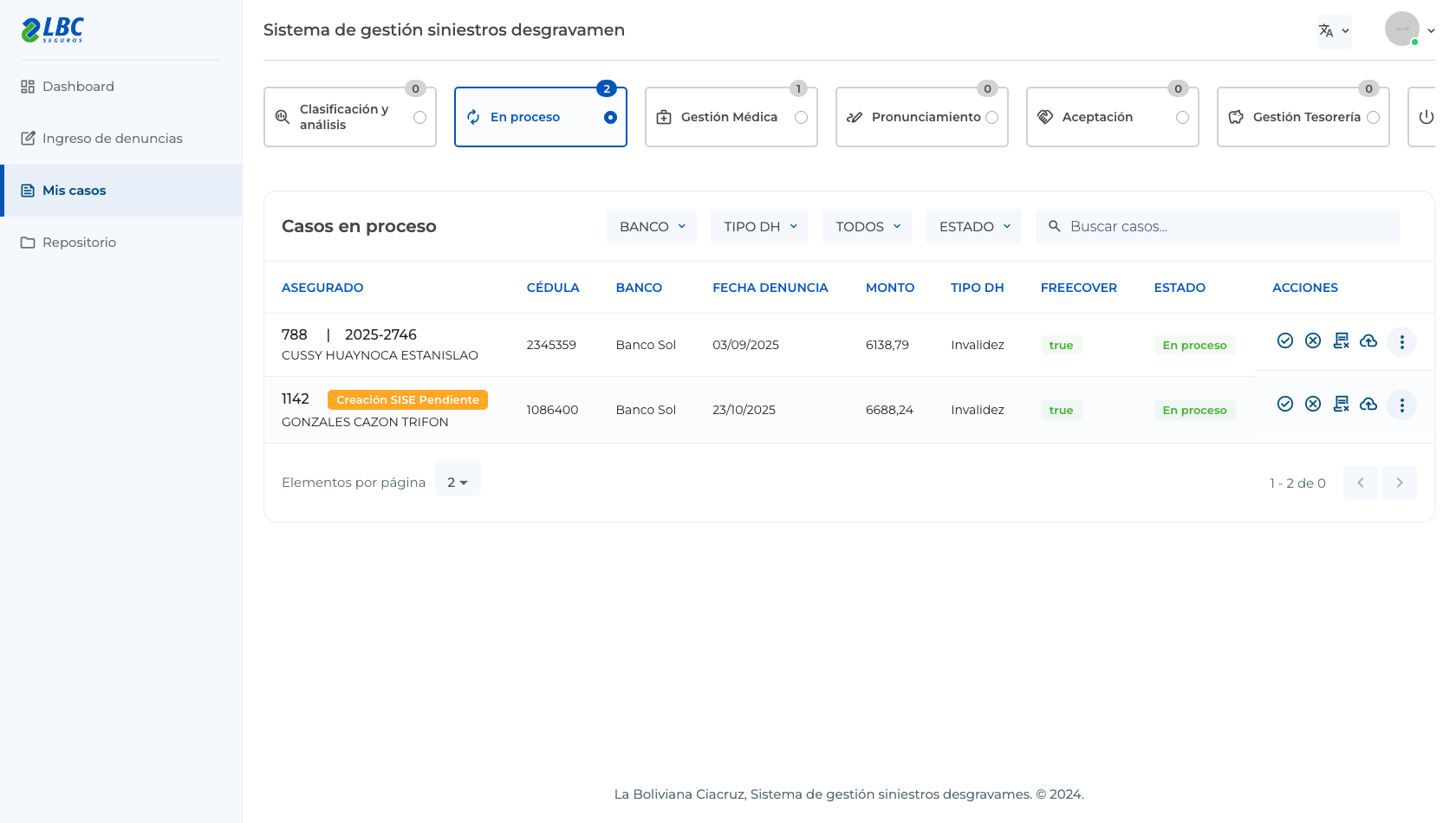Open the BANCO filter dropdown

[x=651, y=226]
